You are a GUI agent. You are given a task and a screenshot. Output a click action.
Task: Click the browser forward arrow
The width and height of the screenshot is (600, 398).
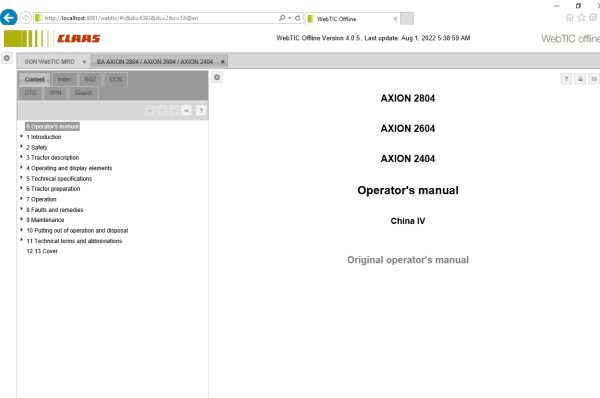[25, 18]
